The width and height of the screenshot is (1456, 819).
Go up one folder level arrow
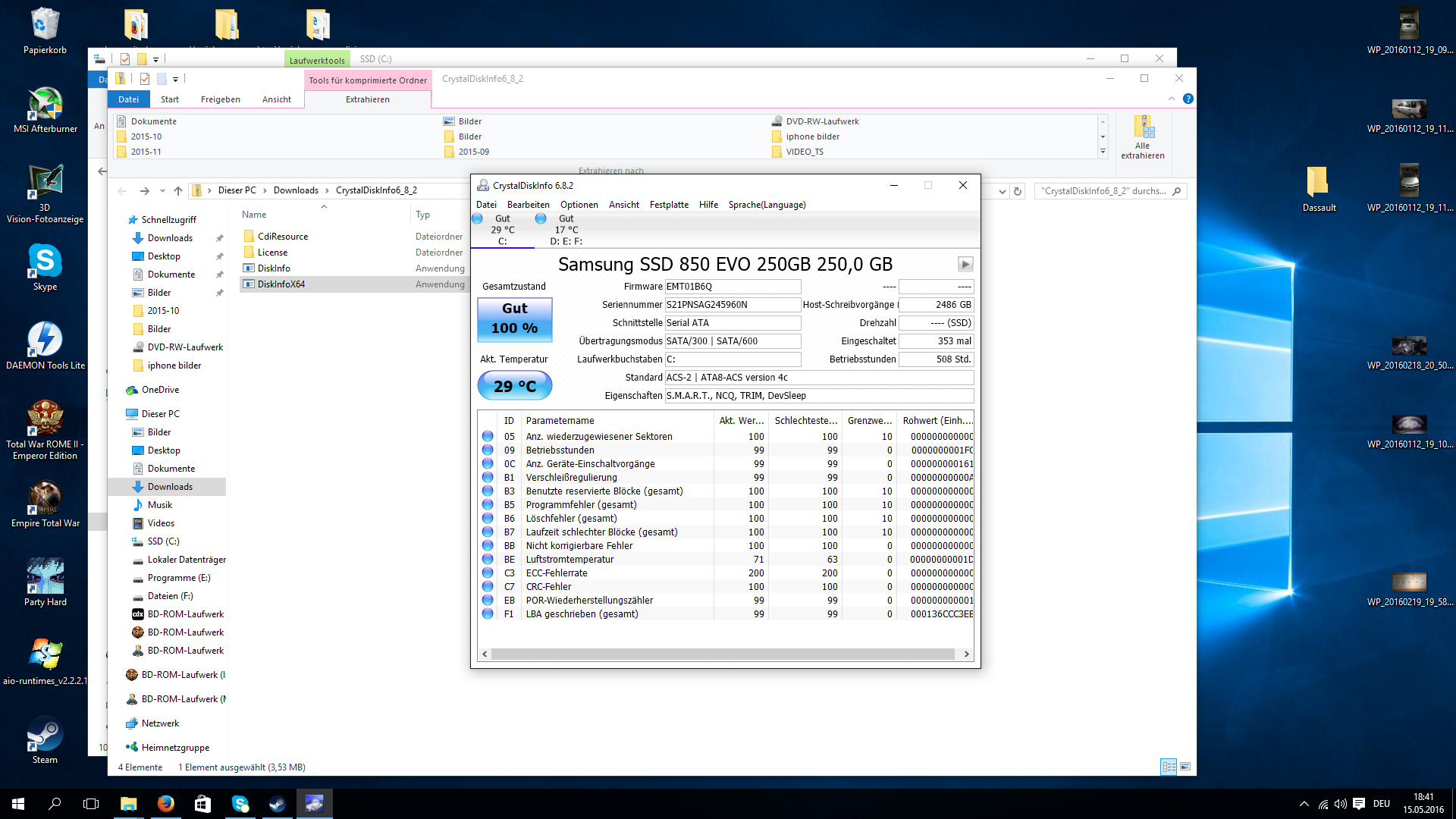pyautogui.click(x=178, y=191)
